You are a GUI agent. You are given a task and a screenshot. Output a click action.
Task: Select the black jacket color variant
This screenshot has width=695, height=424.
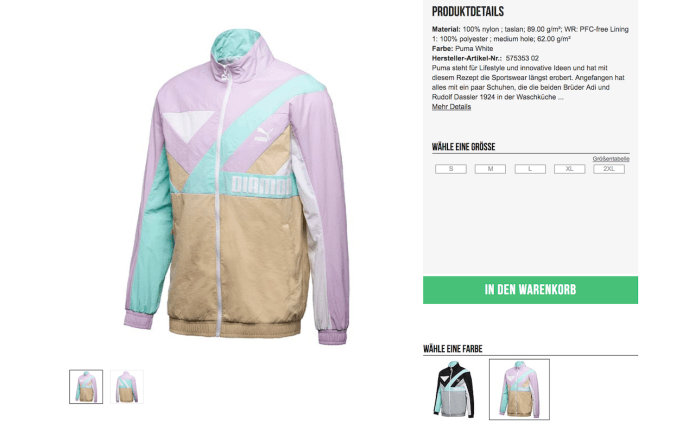pos(454,389)
